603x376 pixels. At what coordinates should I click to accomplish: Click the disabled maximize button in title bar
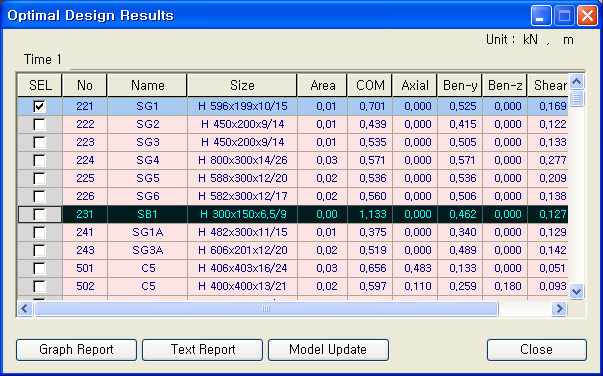click(x=564, y=16)
